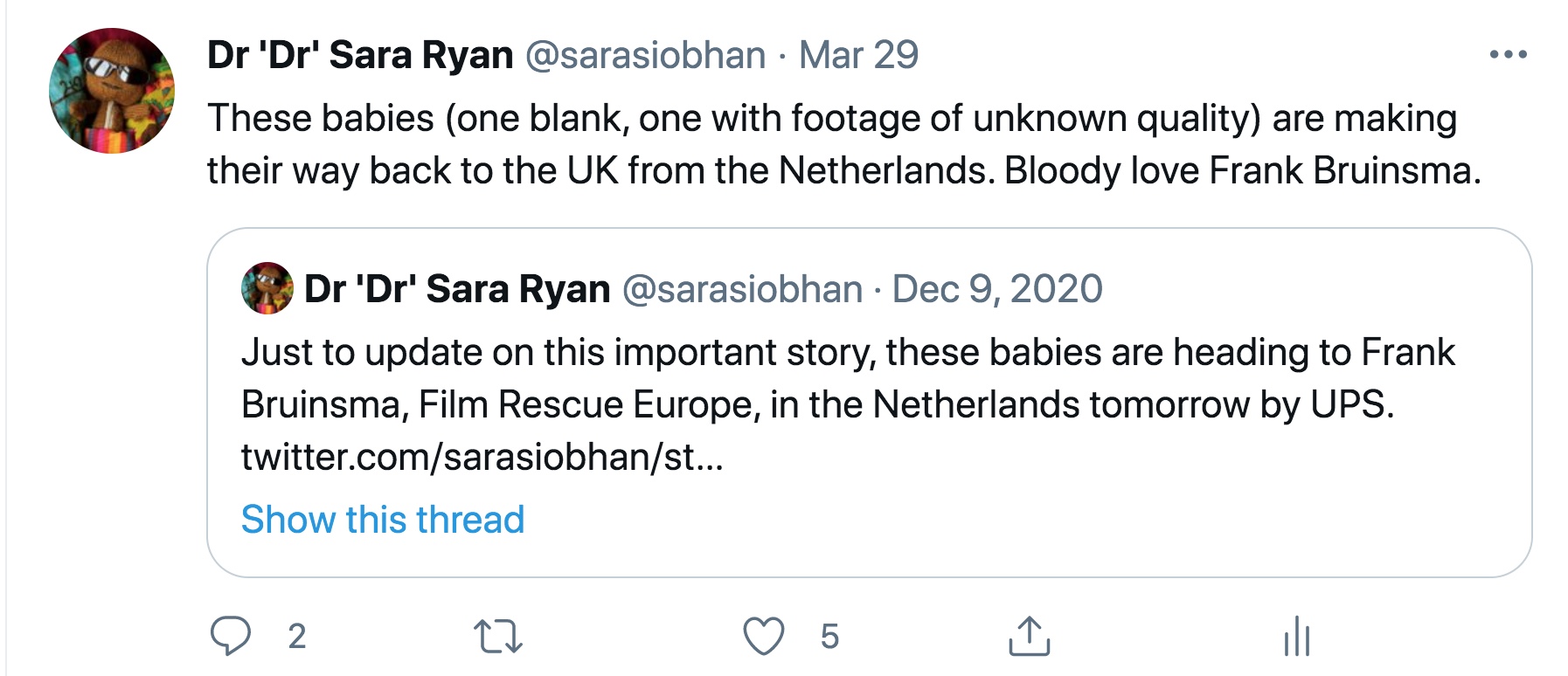Click the @sarasiobhan handle in main tweet
The height and width of the screenshot is (676, 1568).
(x=645, y=55)
